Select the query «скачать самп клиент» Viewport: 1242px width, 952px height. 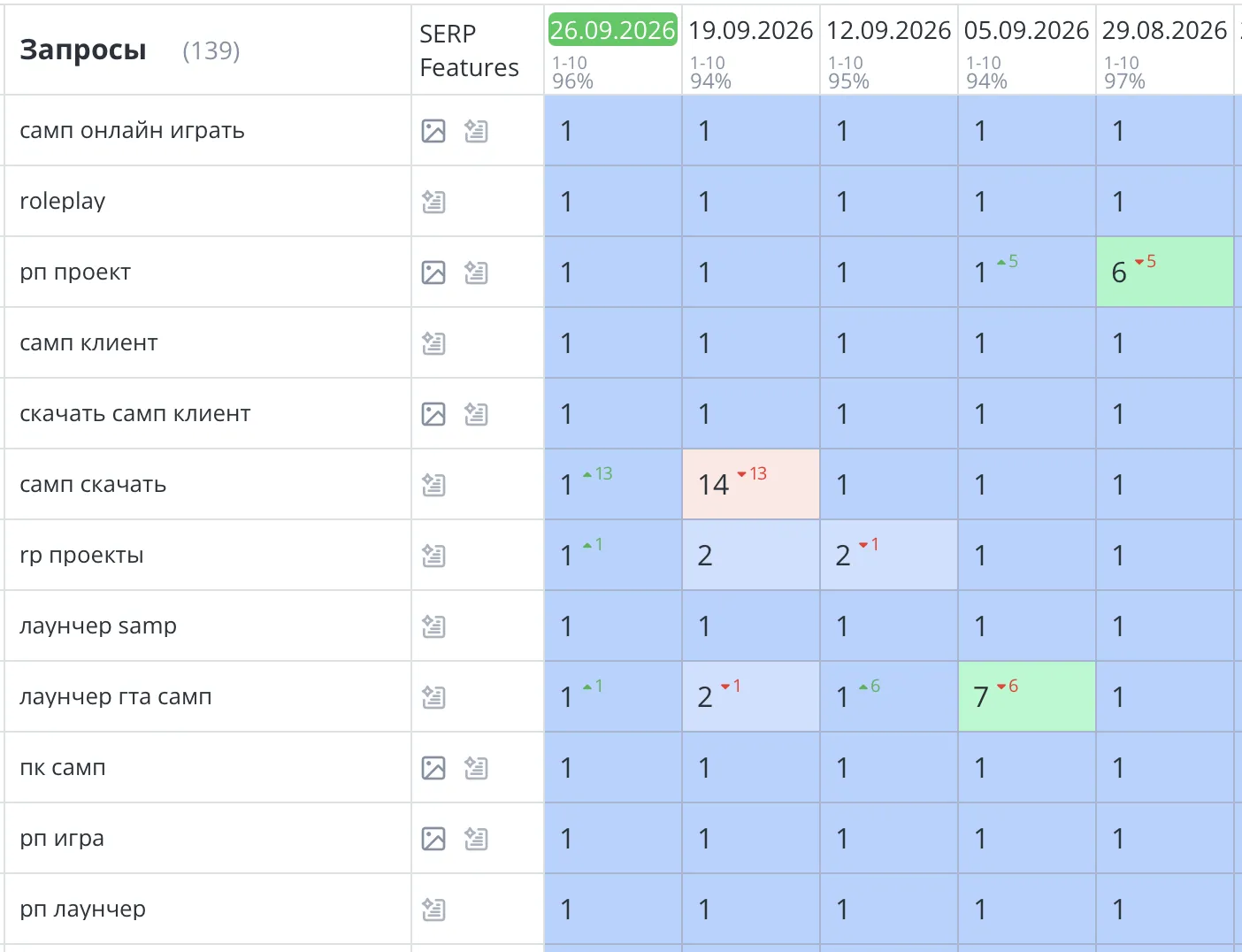(x=135, y=414)
